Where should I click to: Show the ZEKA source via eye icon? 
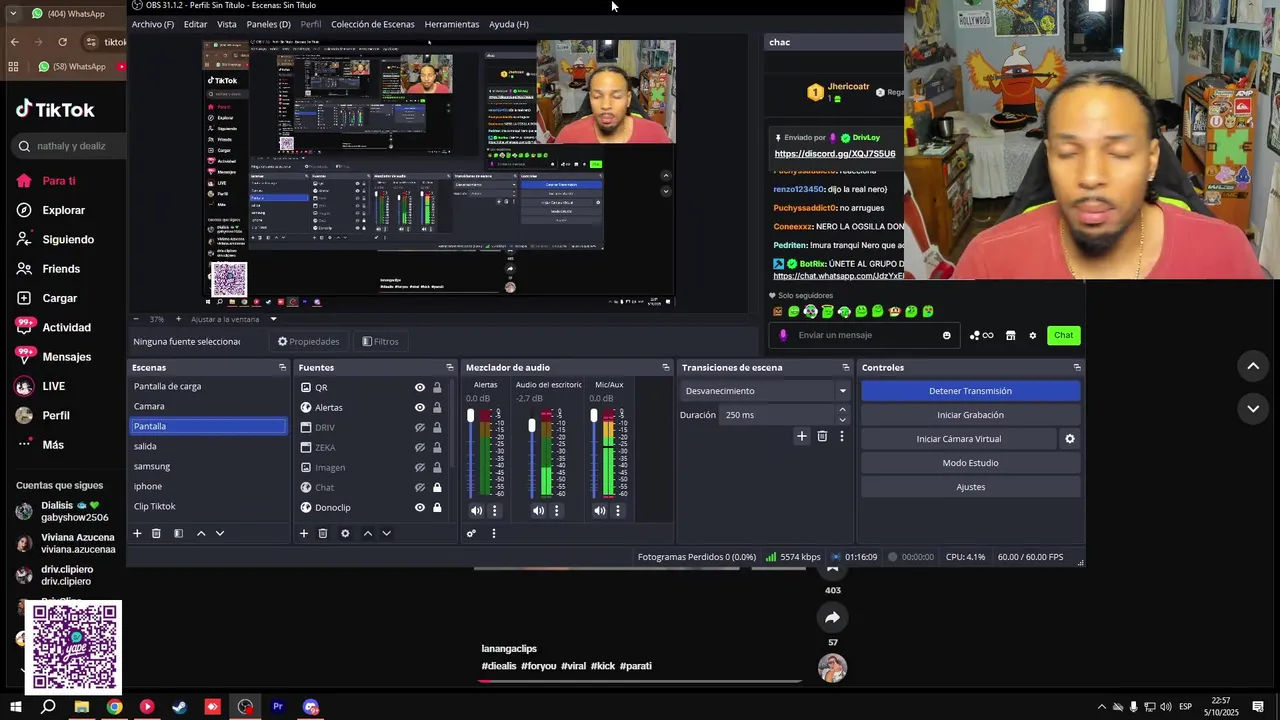click(420, 447)
